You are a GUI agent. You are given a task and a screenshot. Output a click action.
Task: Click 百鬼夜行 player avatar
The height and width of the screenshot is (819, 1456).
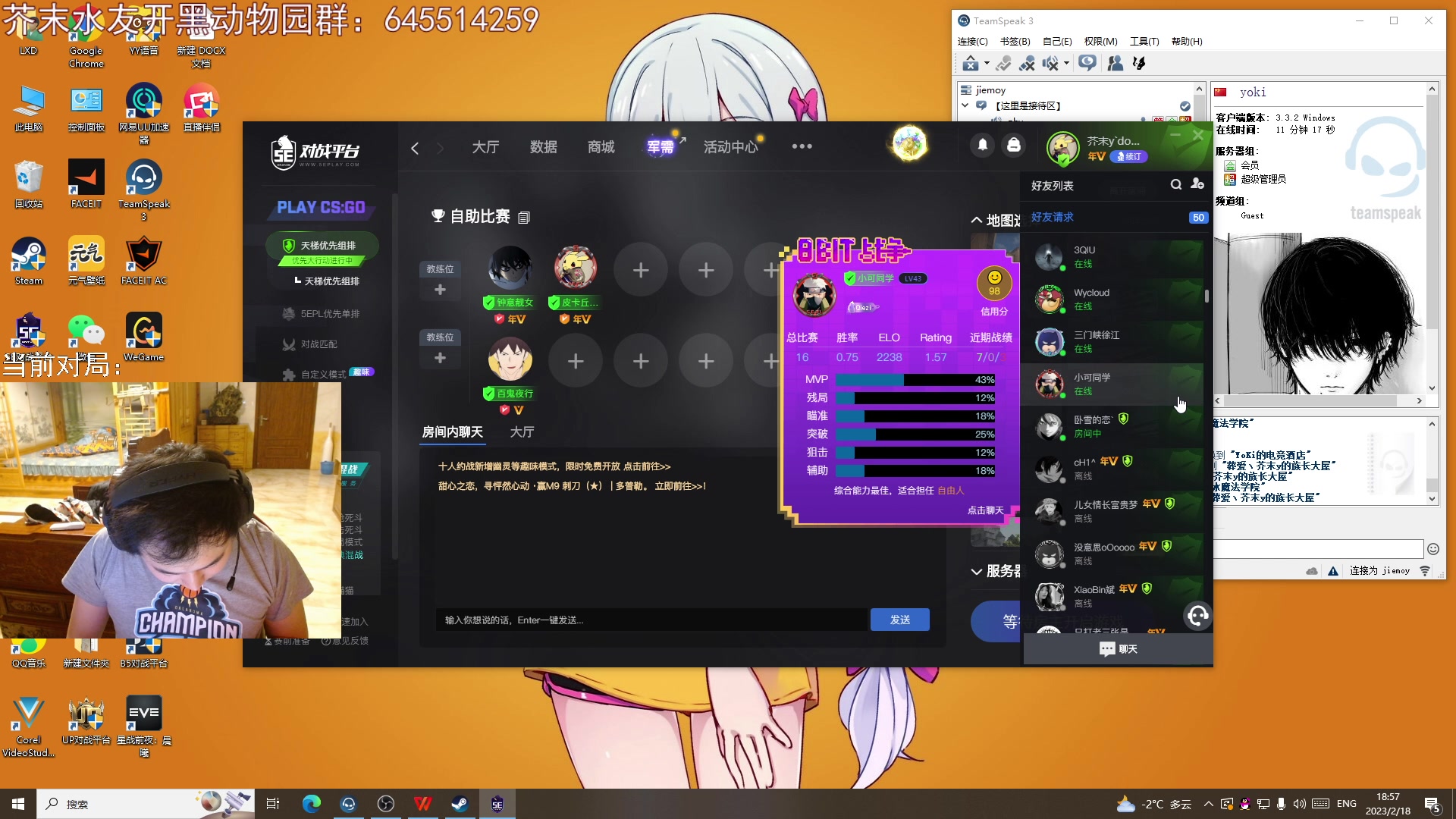click(510, 359)
